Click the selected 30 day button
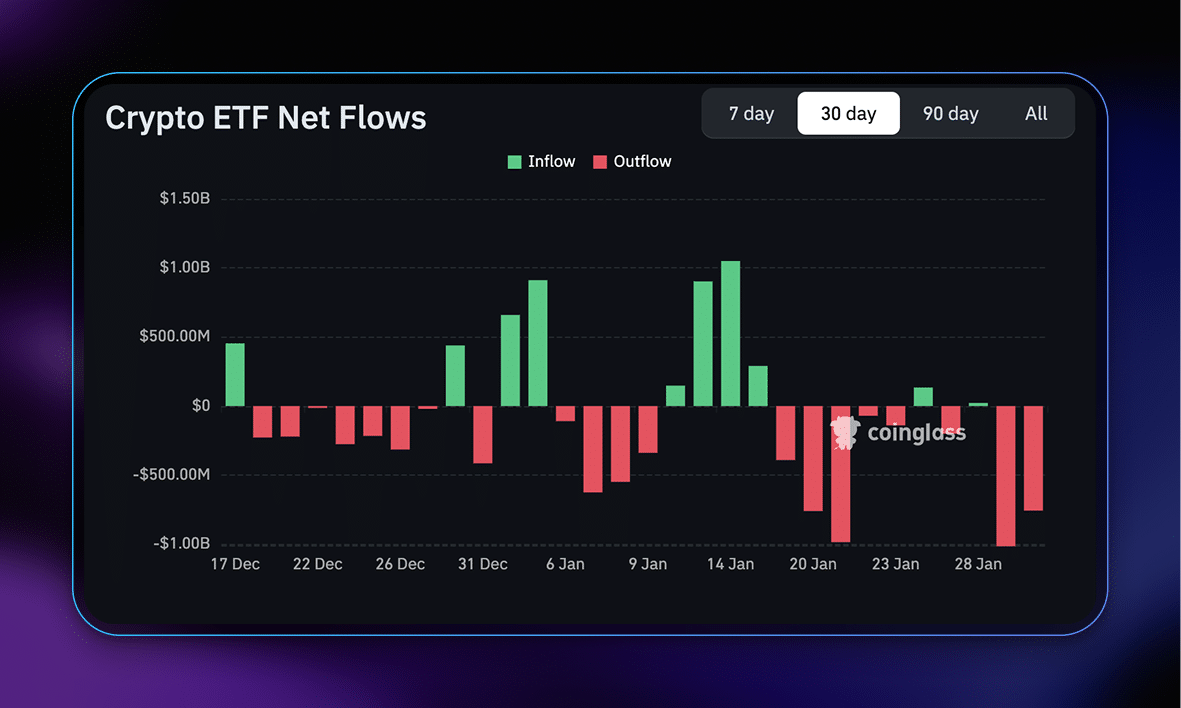 tap(848, 113)
